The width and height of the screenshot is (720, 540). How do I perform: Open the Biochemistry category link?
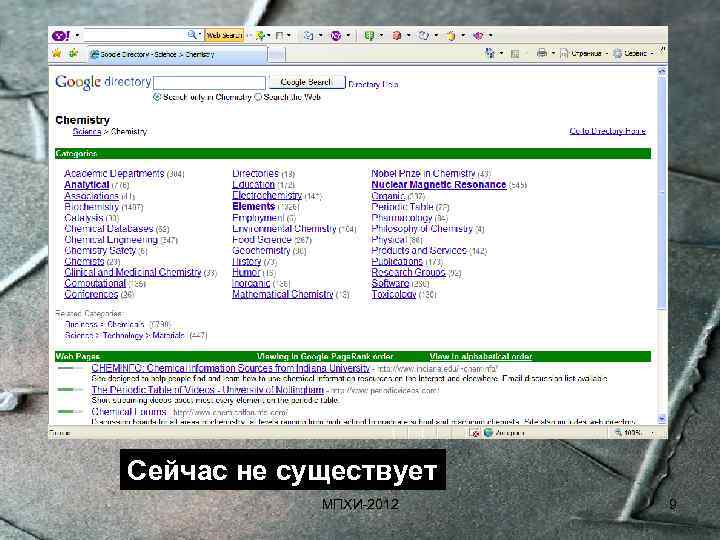[91, 207]
